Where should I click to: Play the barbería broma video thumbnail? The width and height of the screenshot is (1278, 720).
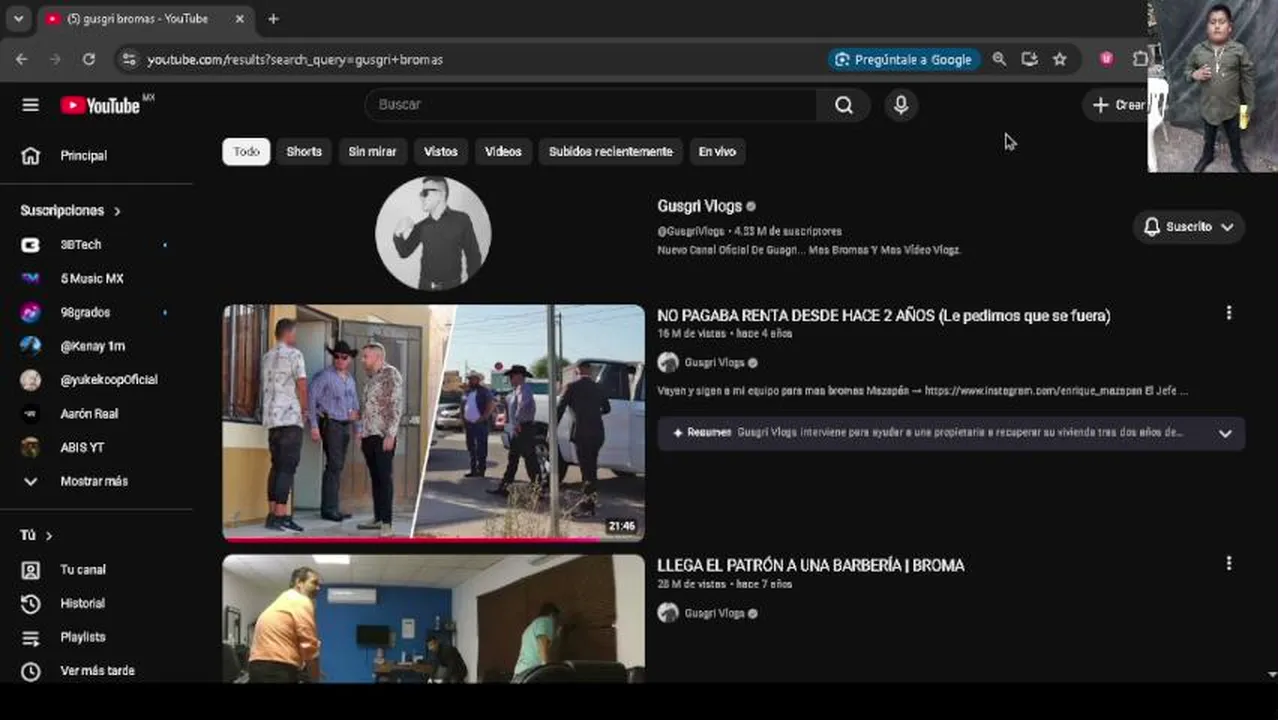coord(433,619)
